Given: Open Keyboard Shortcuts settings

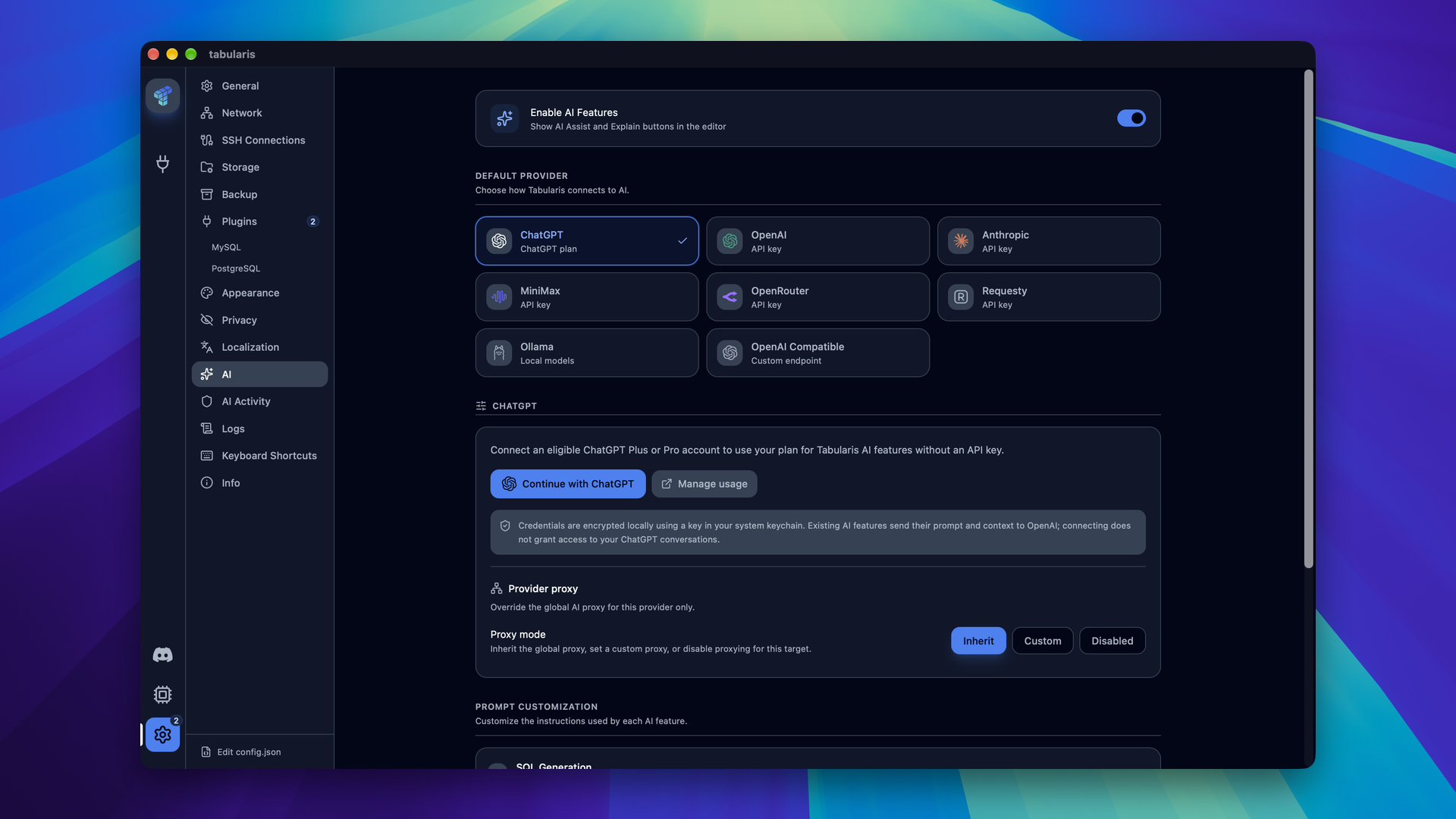Looking at the screenshot, I should pyautogui.click(x=259, y=456).
